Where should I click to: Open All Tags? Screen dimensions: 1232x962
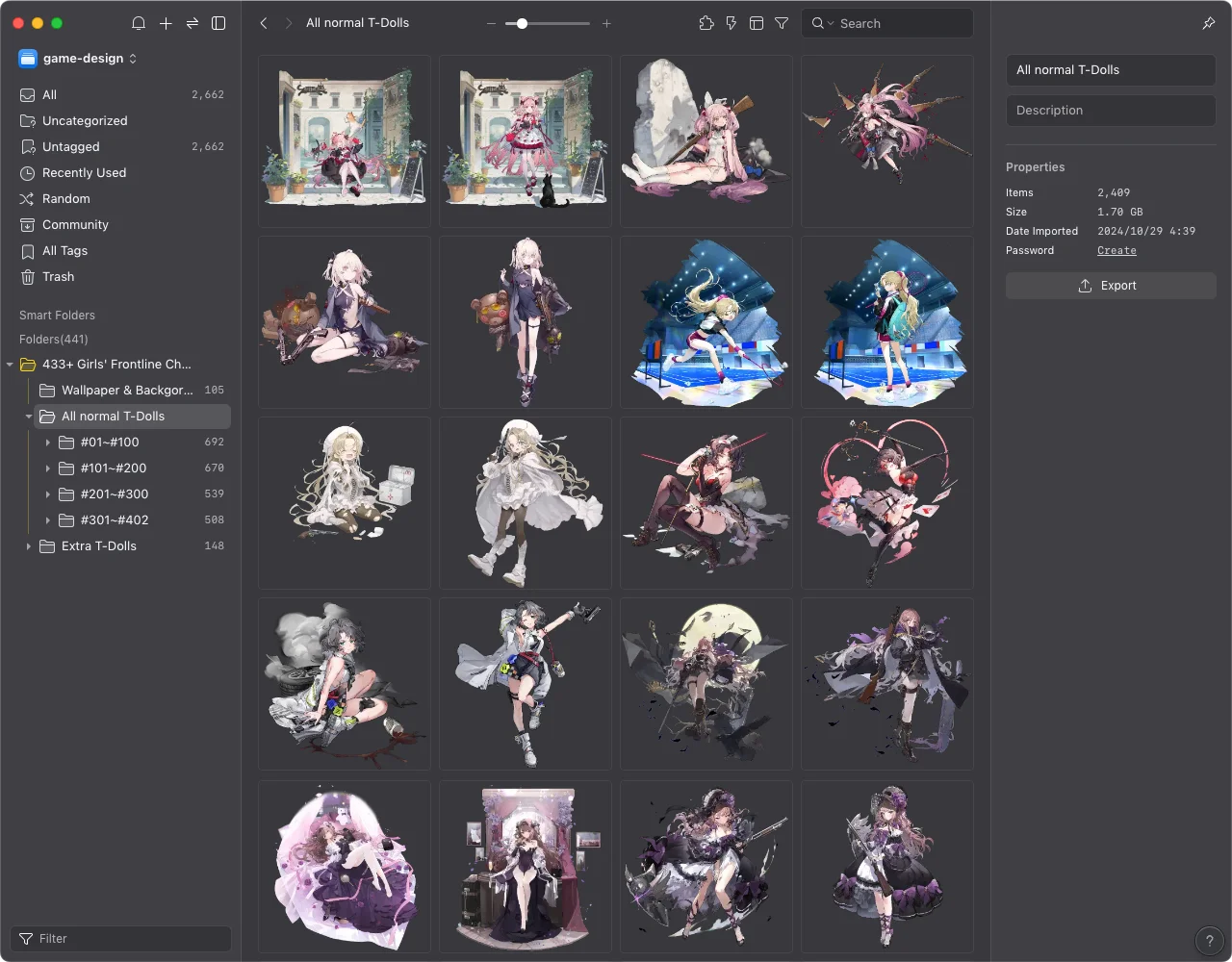[x=121, y=250]
